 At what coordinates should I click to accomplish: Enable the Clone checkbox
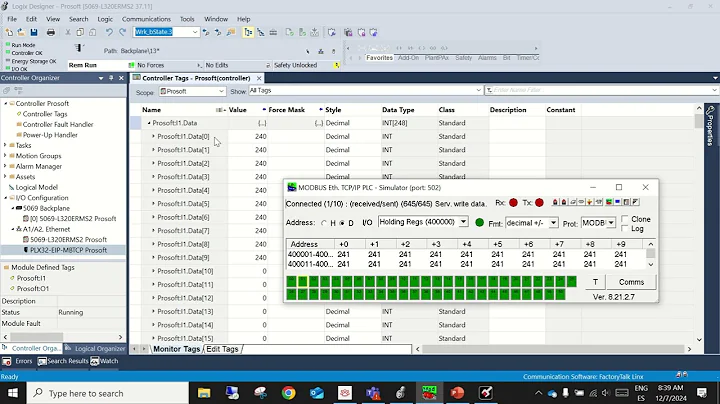624,219
